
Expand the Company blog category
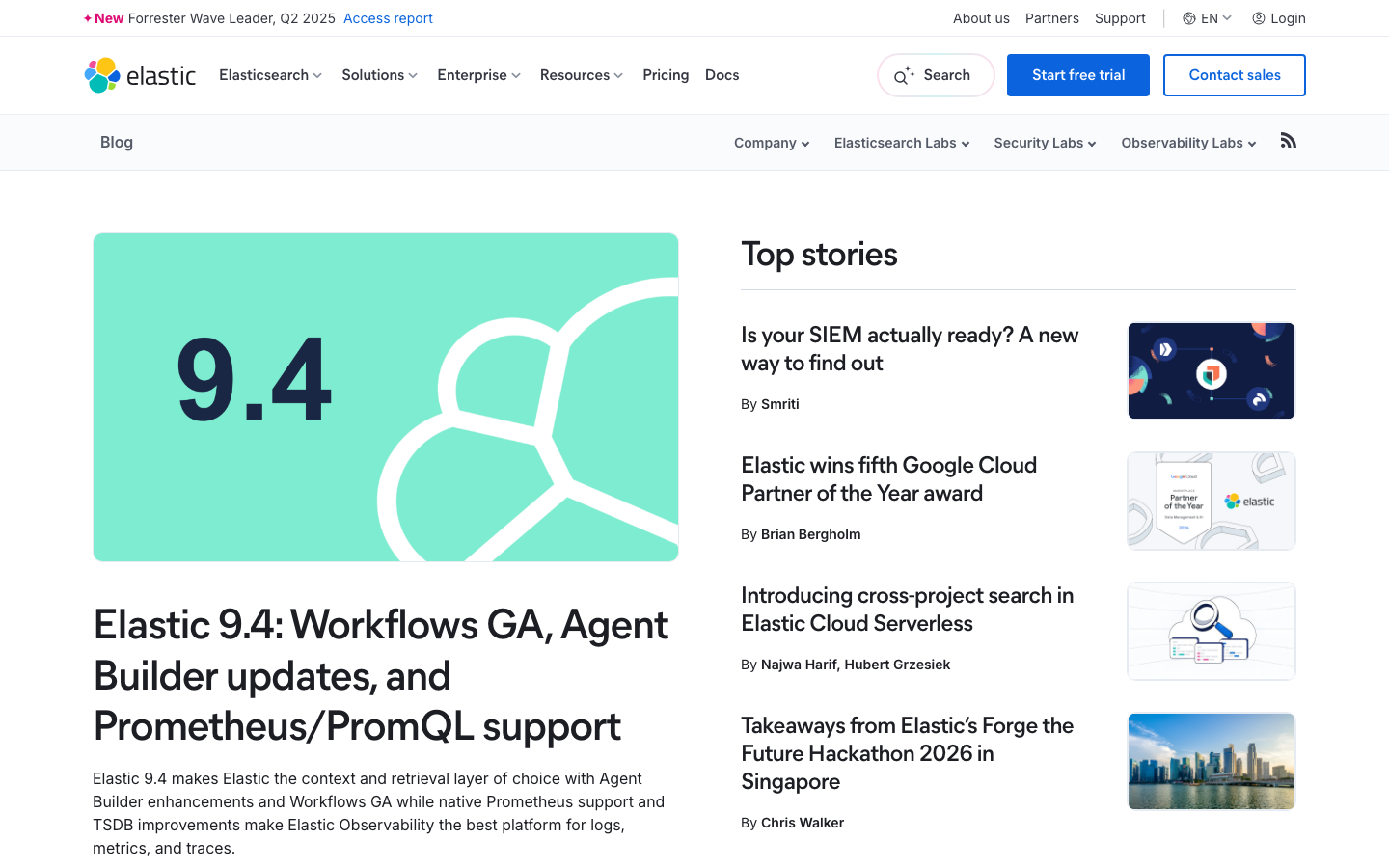[772, 143]
